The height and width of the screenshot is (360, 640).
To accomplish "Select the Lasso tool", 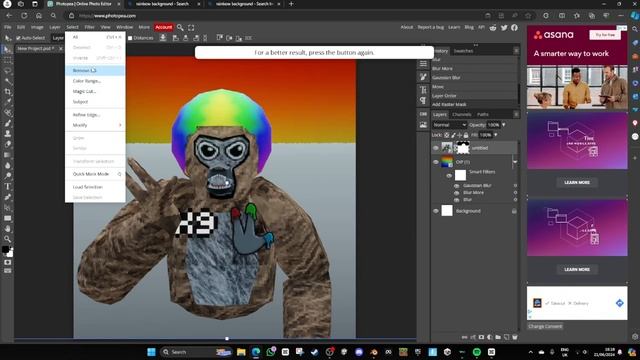I will pos(7,71).
